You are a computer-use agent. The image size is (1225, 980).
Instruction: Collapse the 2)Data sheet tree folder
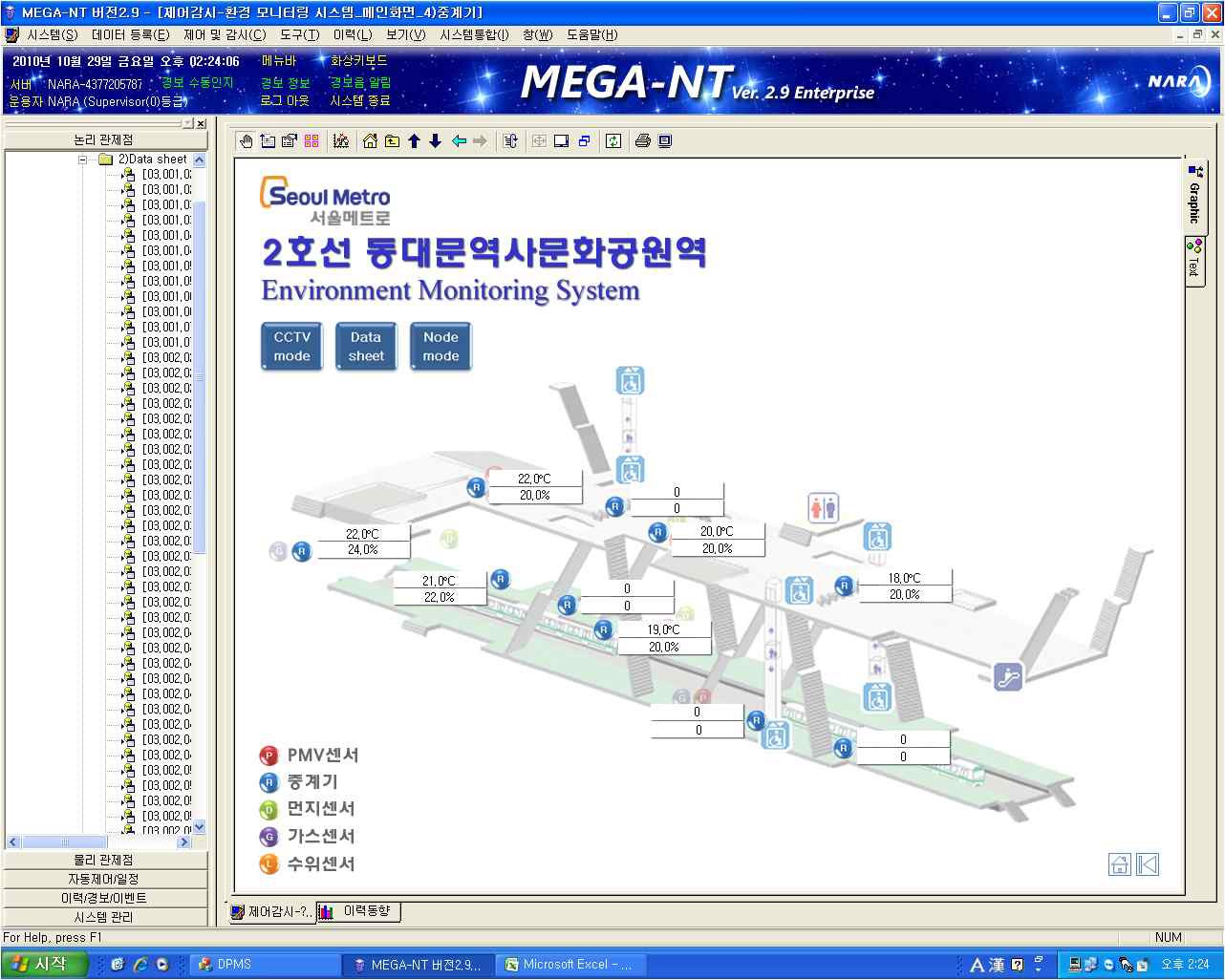83,160
